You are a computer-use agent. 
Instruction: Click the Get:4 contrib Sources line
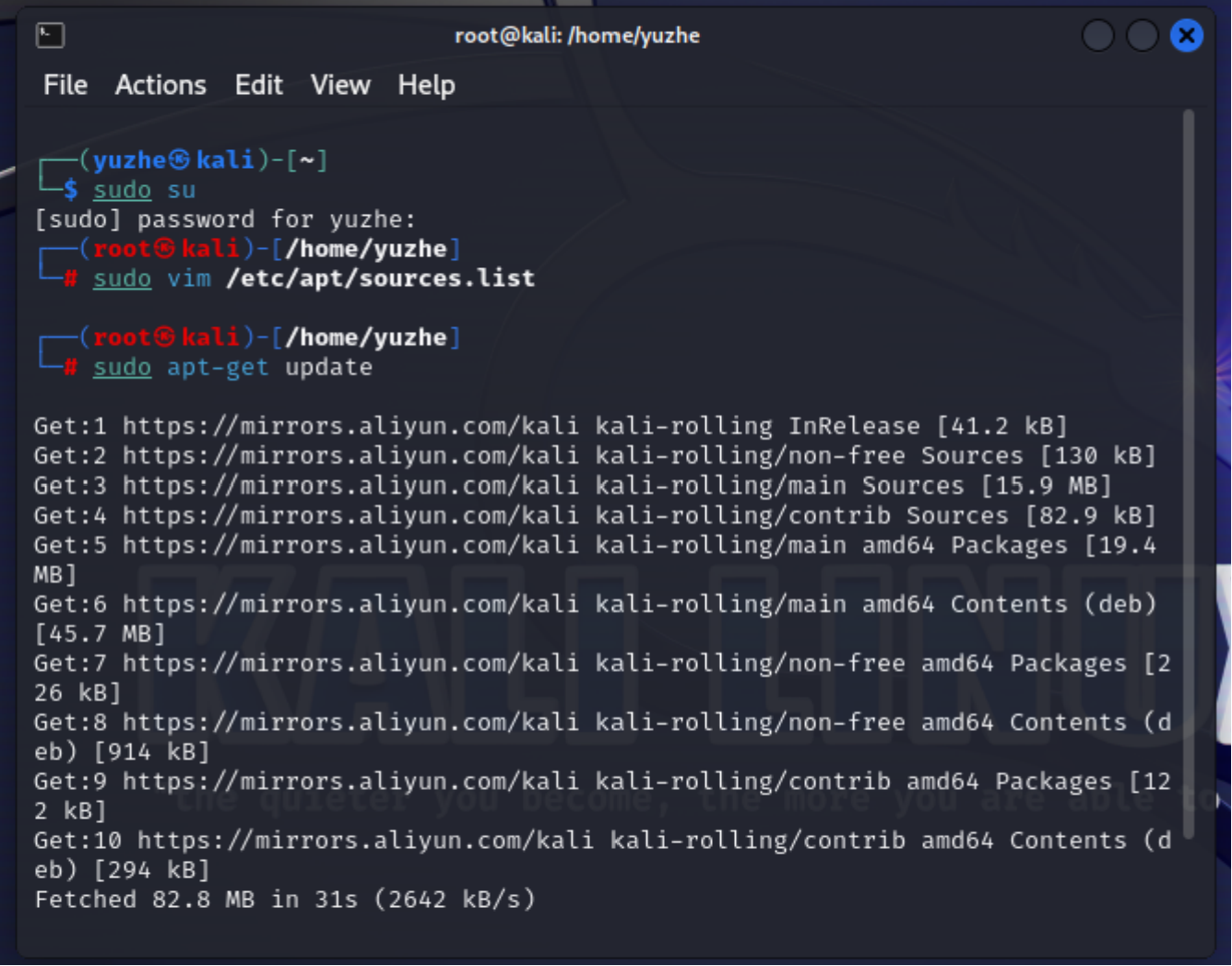[595, 514]
